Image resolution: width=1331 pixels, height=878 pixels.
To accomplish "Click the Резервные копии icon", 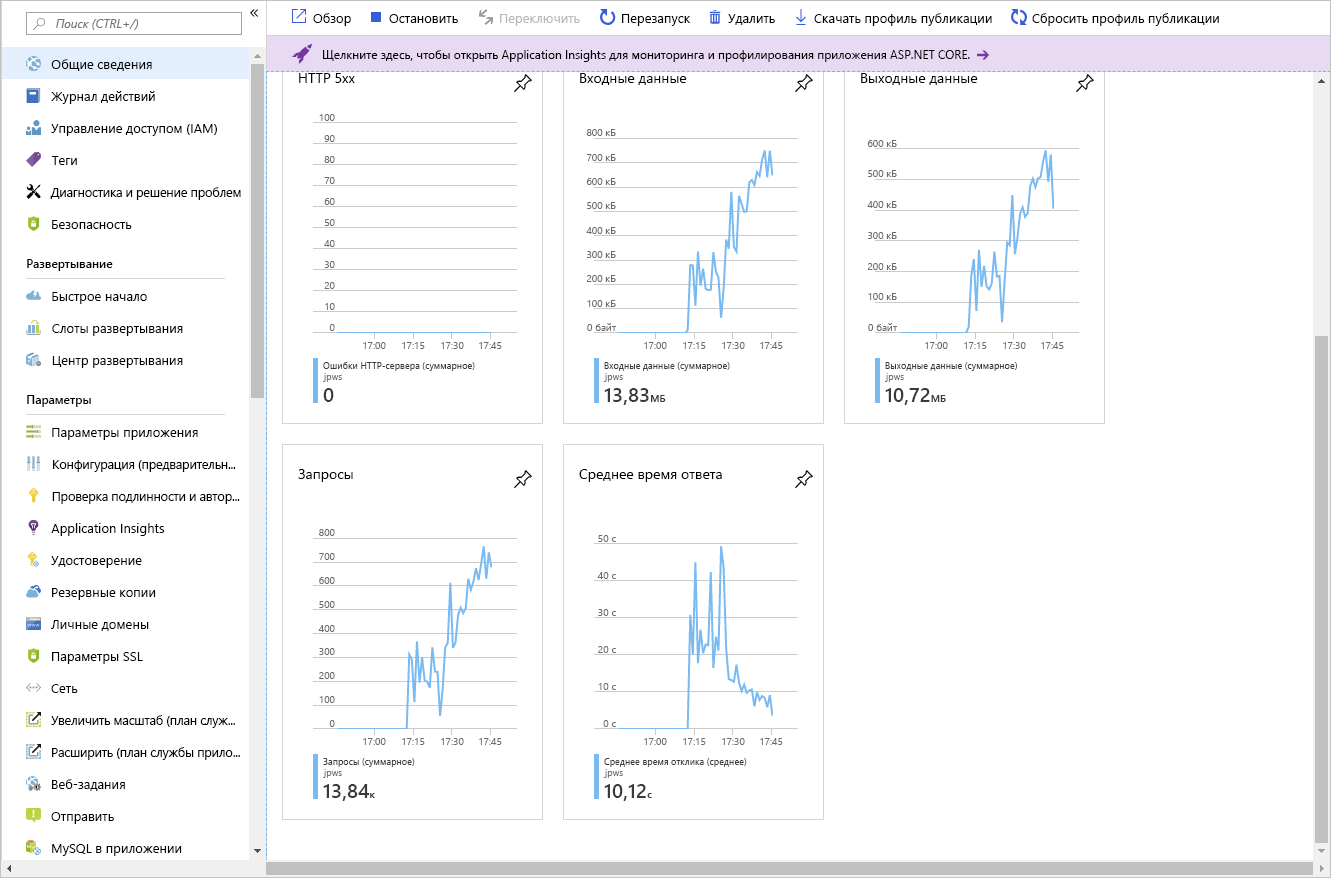I will coord(33,592).
